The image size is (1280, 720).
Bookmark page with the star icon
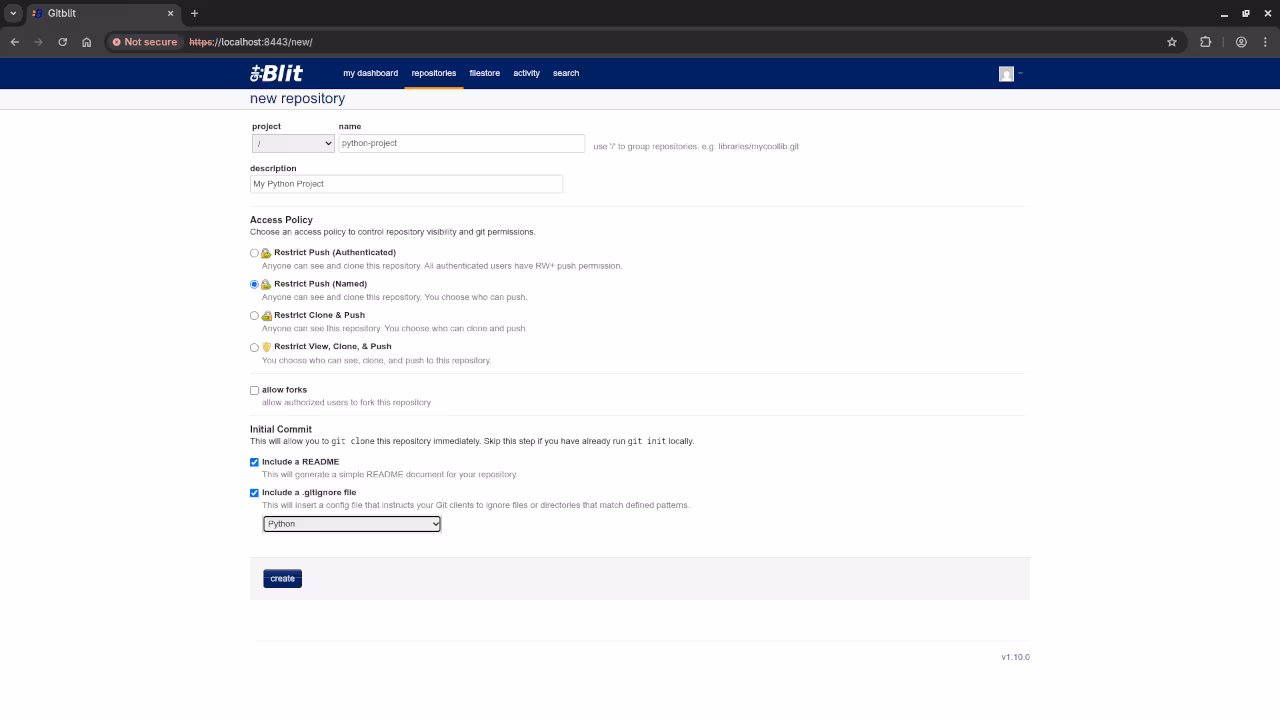tap(1172, 42)
